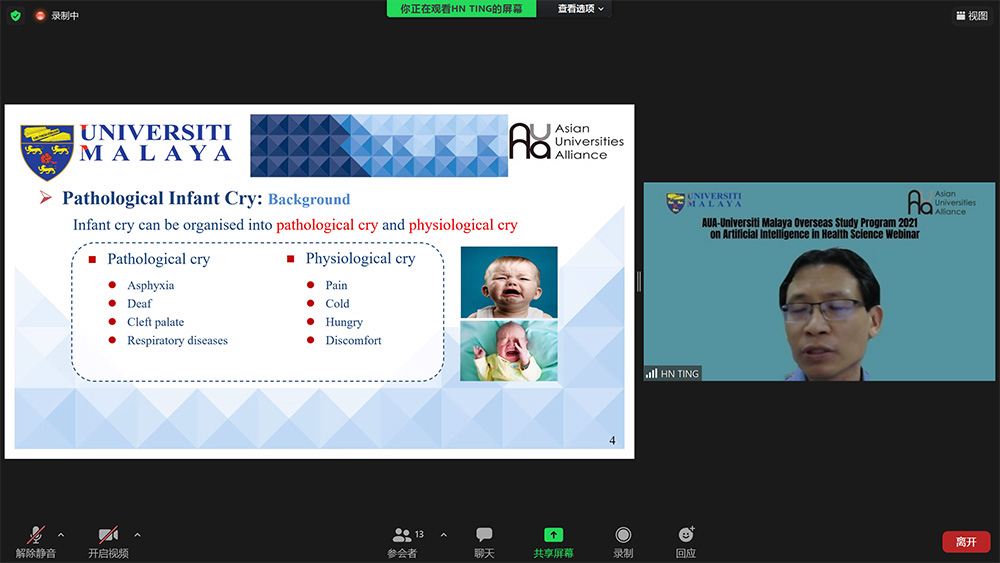Click the 'Pain' bullet item
The height and width of the screenshot is (563, 1000).
[x=337, y=286]
